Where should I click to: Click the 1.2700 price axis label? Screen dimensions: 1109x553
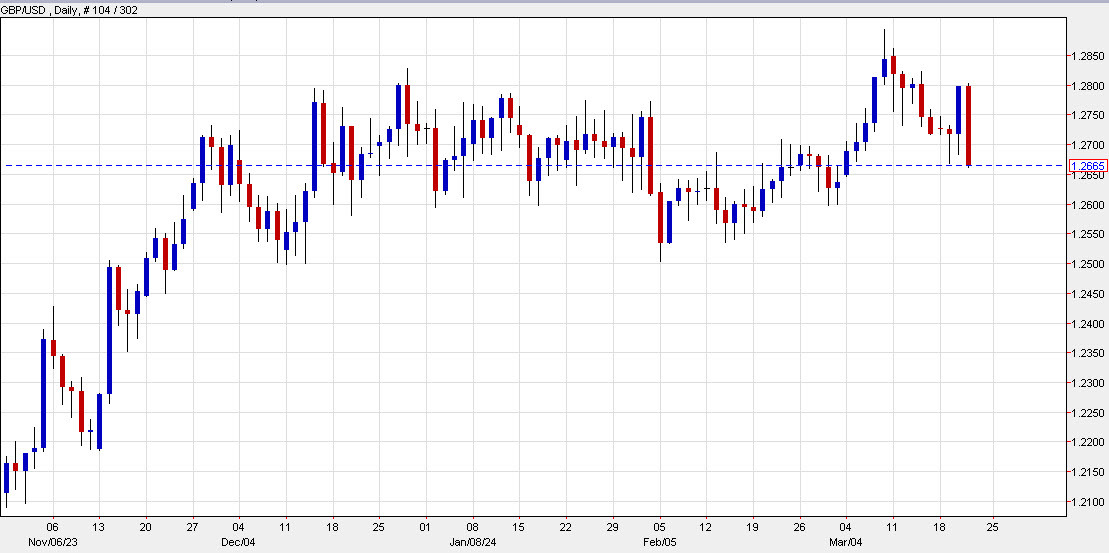[1088, 146]
